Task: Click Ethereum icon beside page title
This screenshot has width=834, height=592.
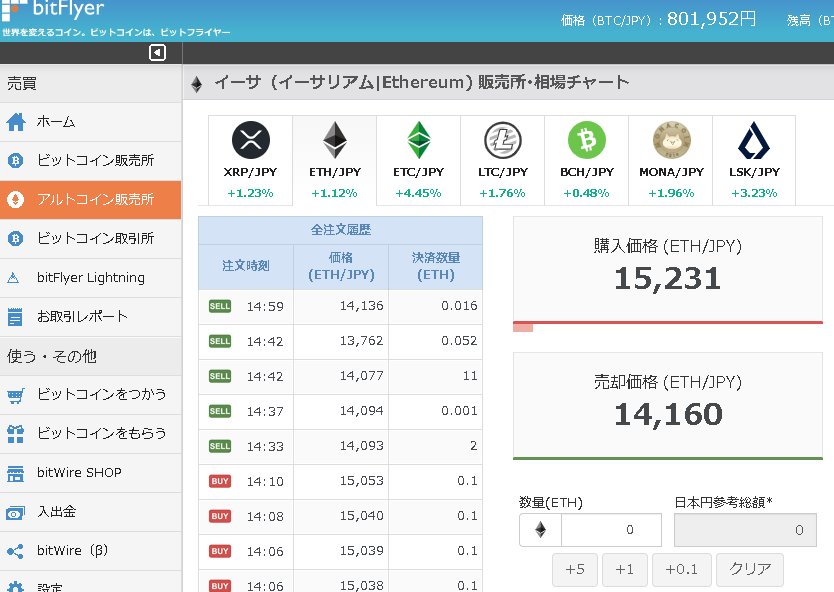Action: pos(197,84)
